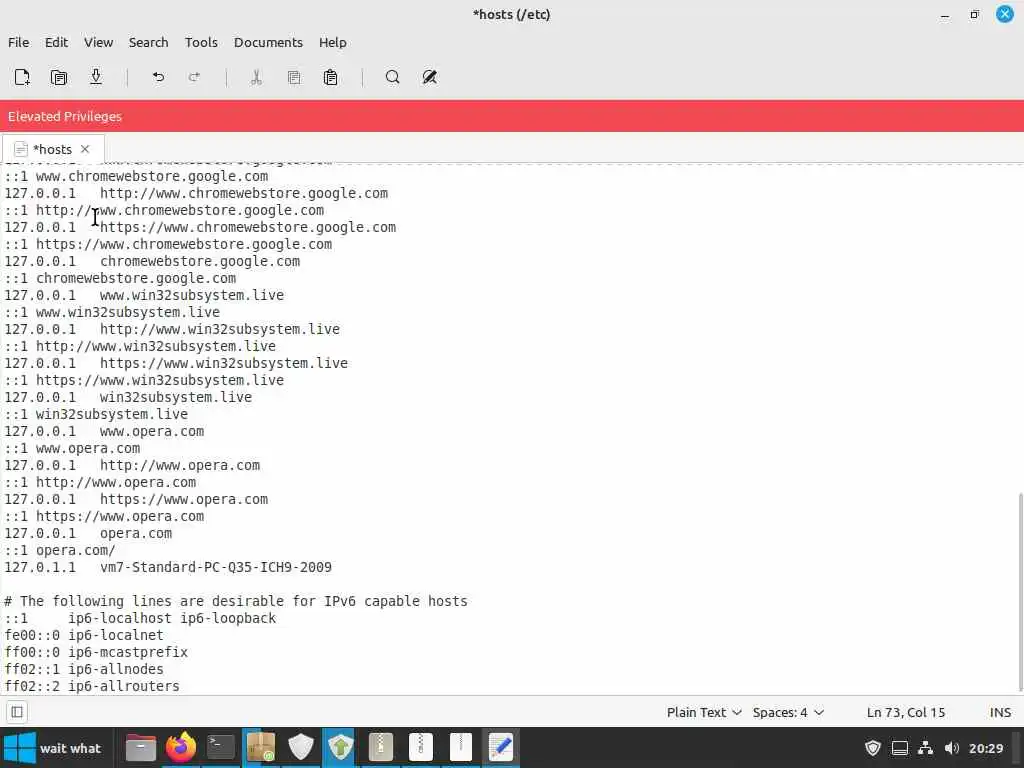This screenshot has width=1024, height=768.
Task: Click '127.0.0.1 https://www.opera.com' line
Action: coord(136,500)
